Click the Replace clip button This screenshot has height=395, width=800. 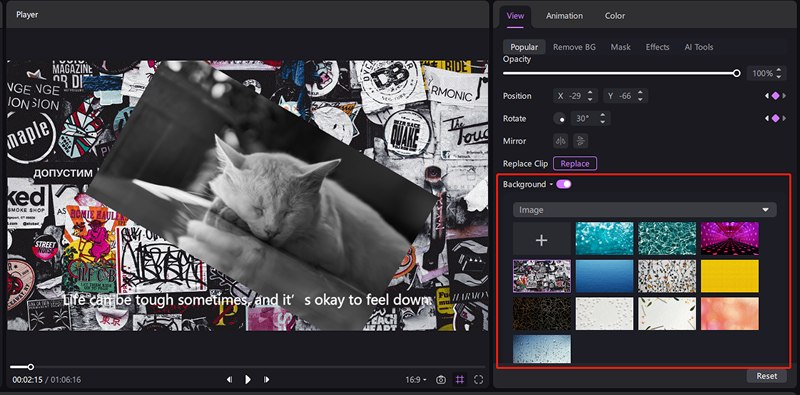tap(575, 164)
